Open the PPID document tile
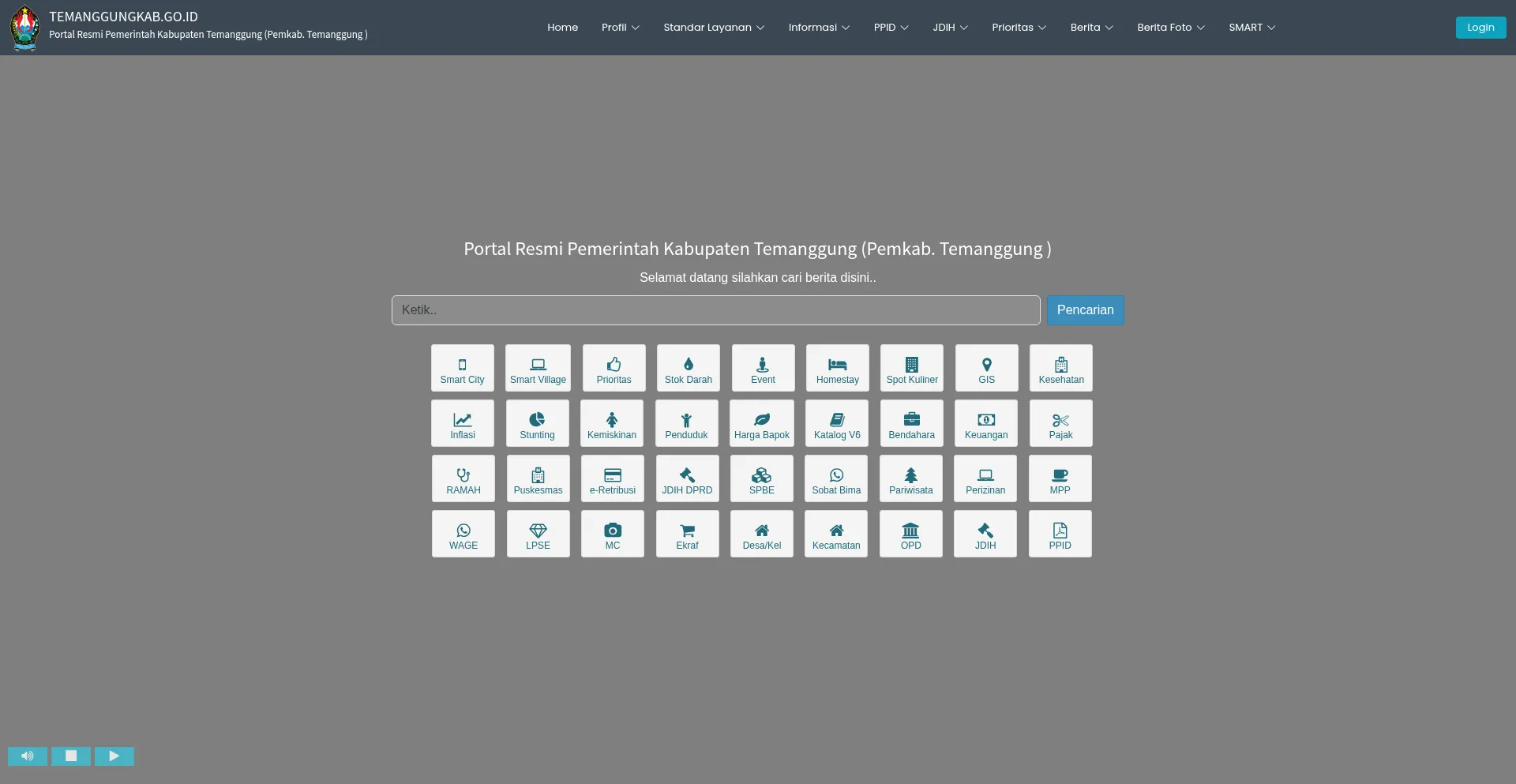 pyautogui.click(x=1060, y=534)
